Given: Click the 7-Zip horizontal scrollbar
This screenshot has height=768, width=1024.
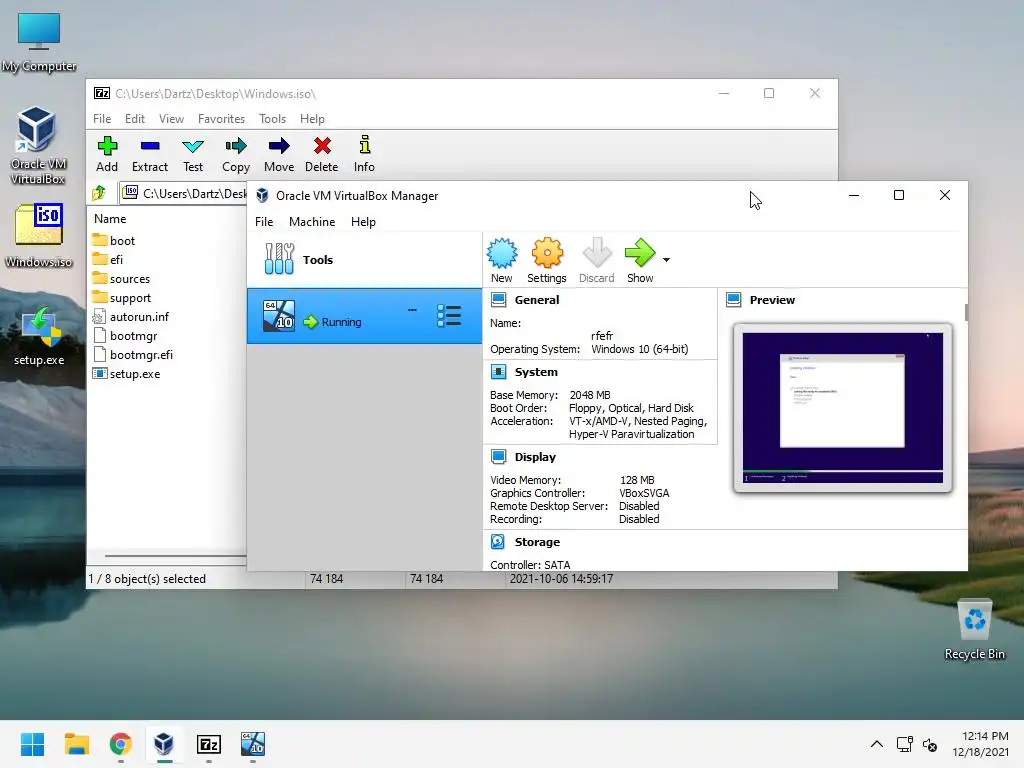Looking at the screenshot, I should [175, 556].
